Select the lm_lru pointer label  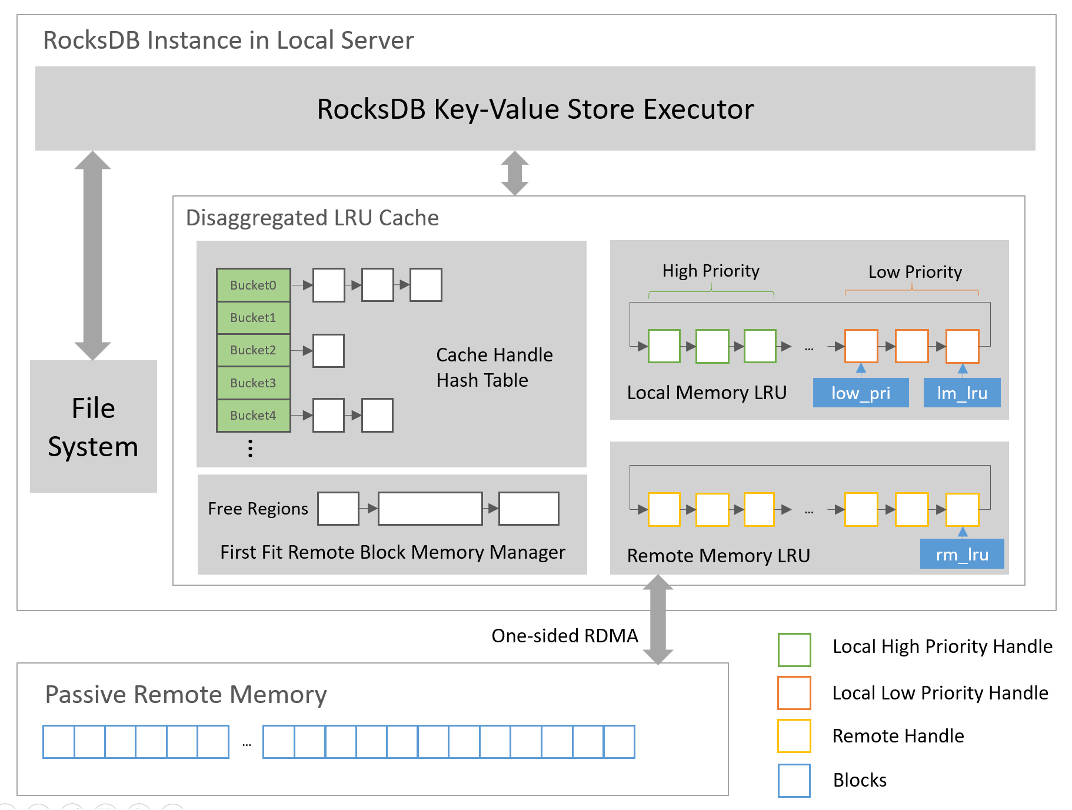tap(962, 393)
